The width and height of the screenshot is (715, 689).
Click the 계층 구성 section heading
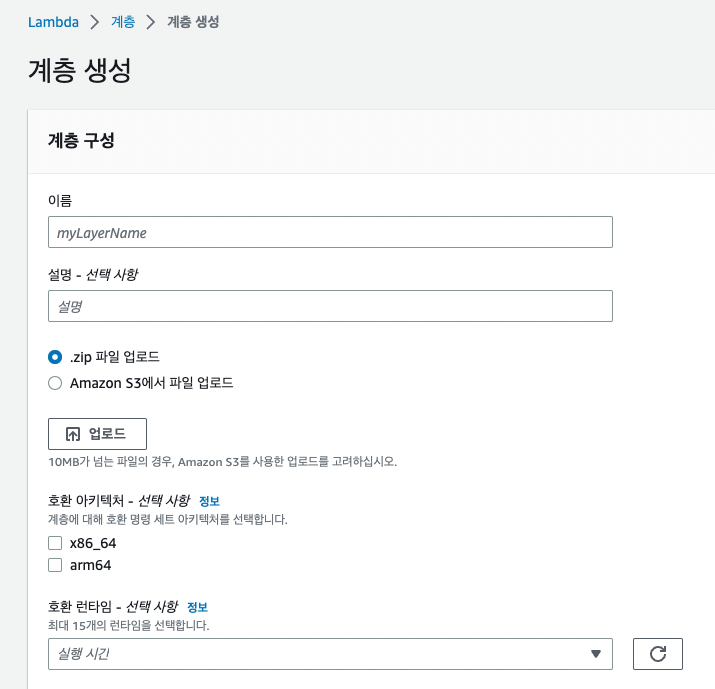(81, 140)
